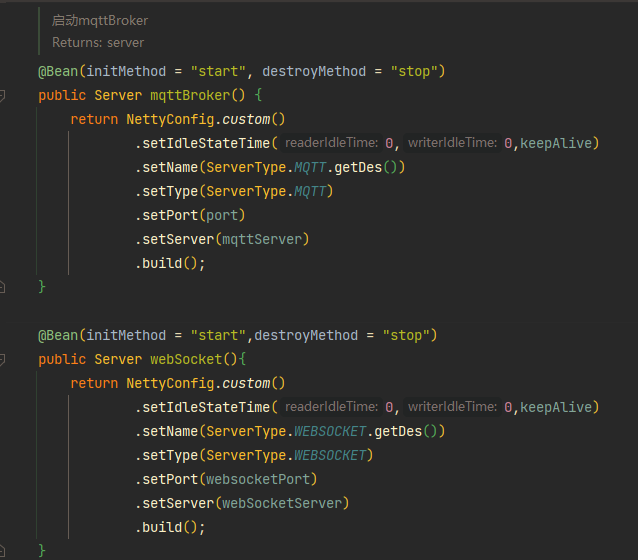
Task: Click the '启动mqttBroker' doc comment text
Action: pos(100,20)
